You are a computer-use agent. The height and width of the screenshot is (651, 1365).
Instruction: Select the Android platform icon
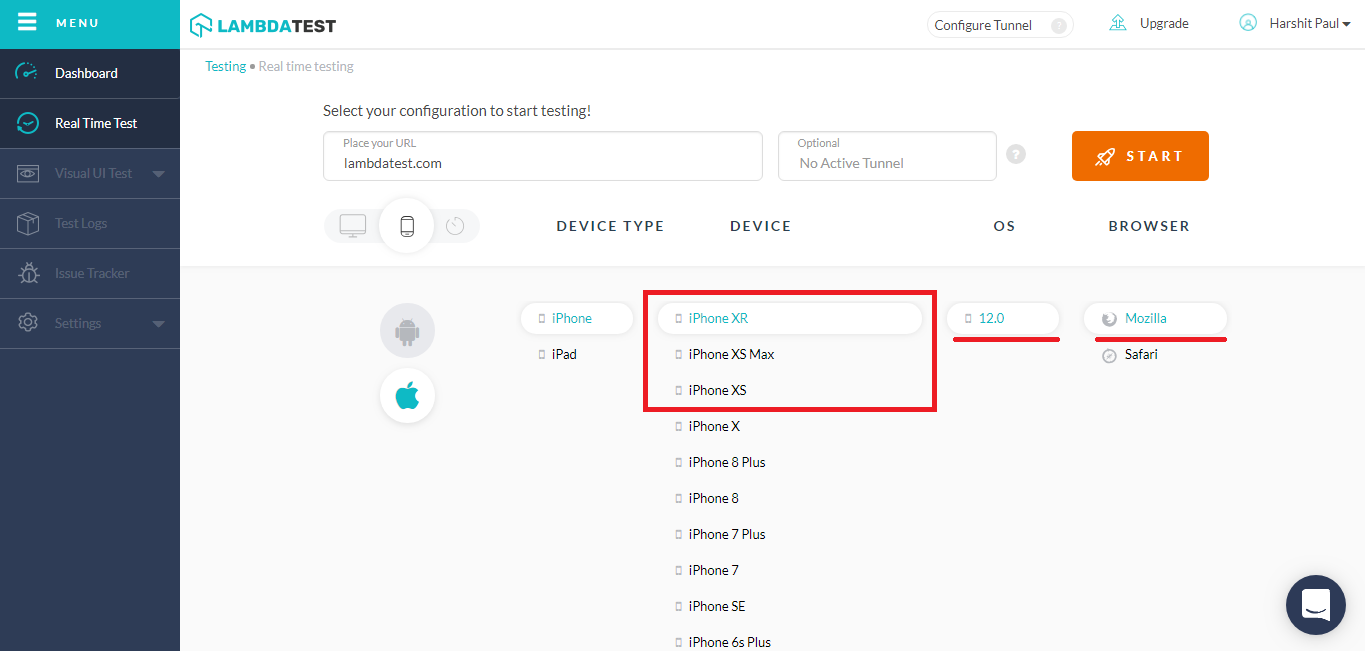407,330
